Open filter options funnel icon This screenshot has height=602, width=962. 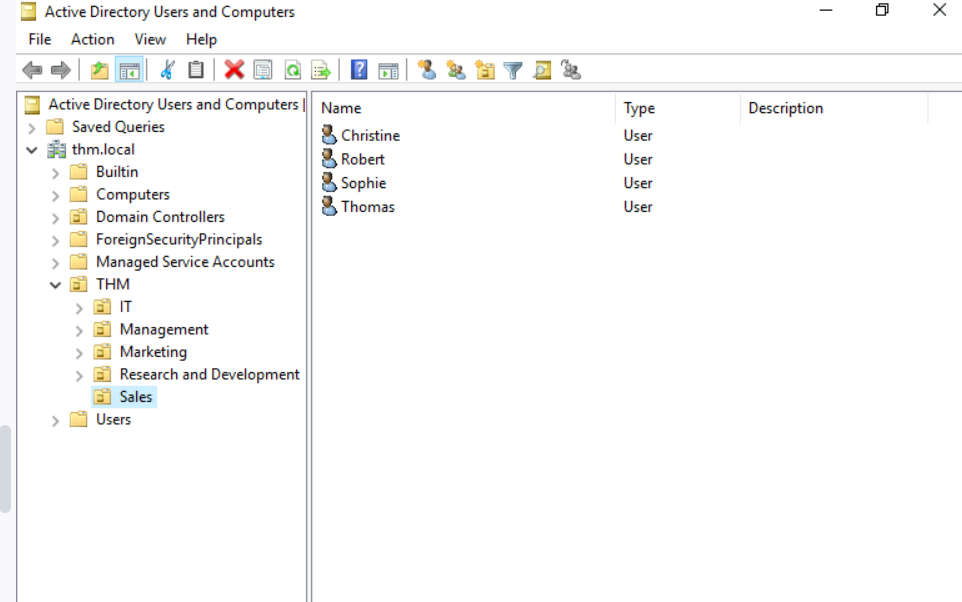pos(513,70)
